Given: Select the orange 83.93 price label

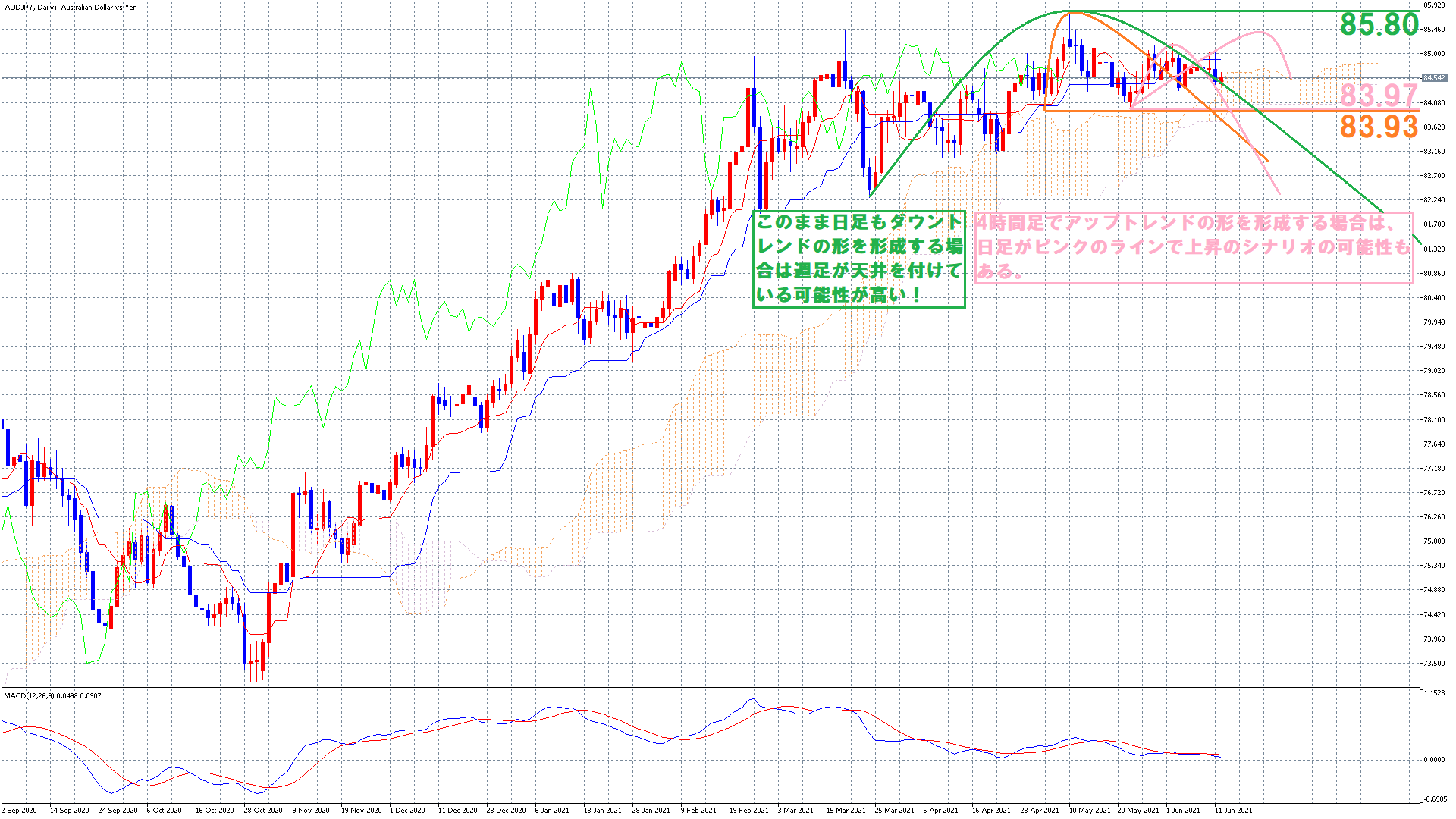Looking at the screenshot, I should (x=1378, y=127).
